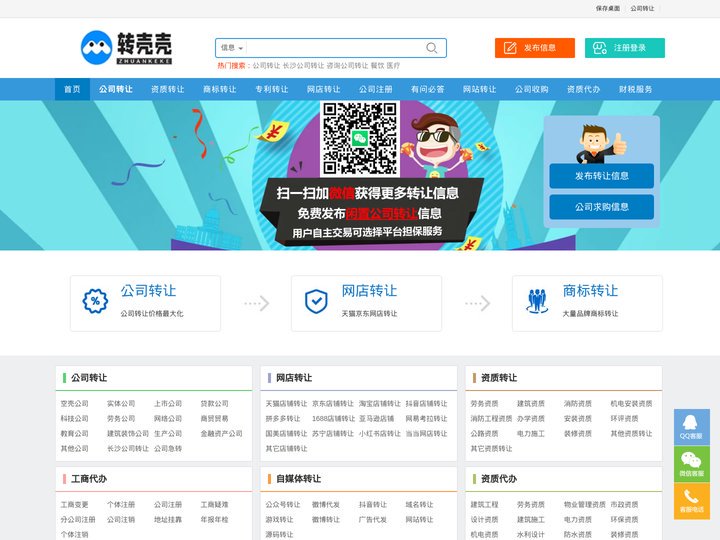720x540 pixels.
Task: Open the 劳务资质 link under 资质转让
Action: click(484, 404)
